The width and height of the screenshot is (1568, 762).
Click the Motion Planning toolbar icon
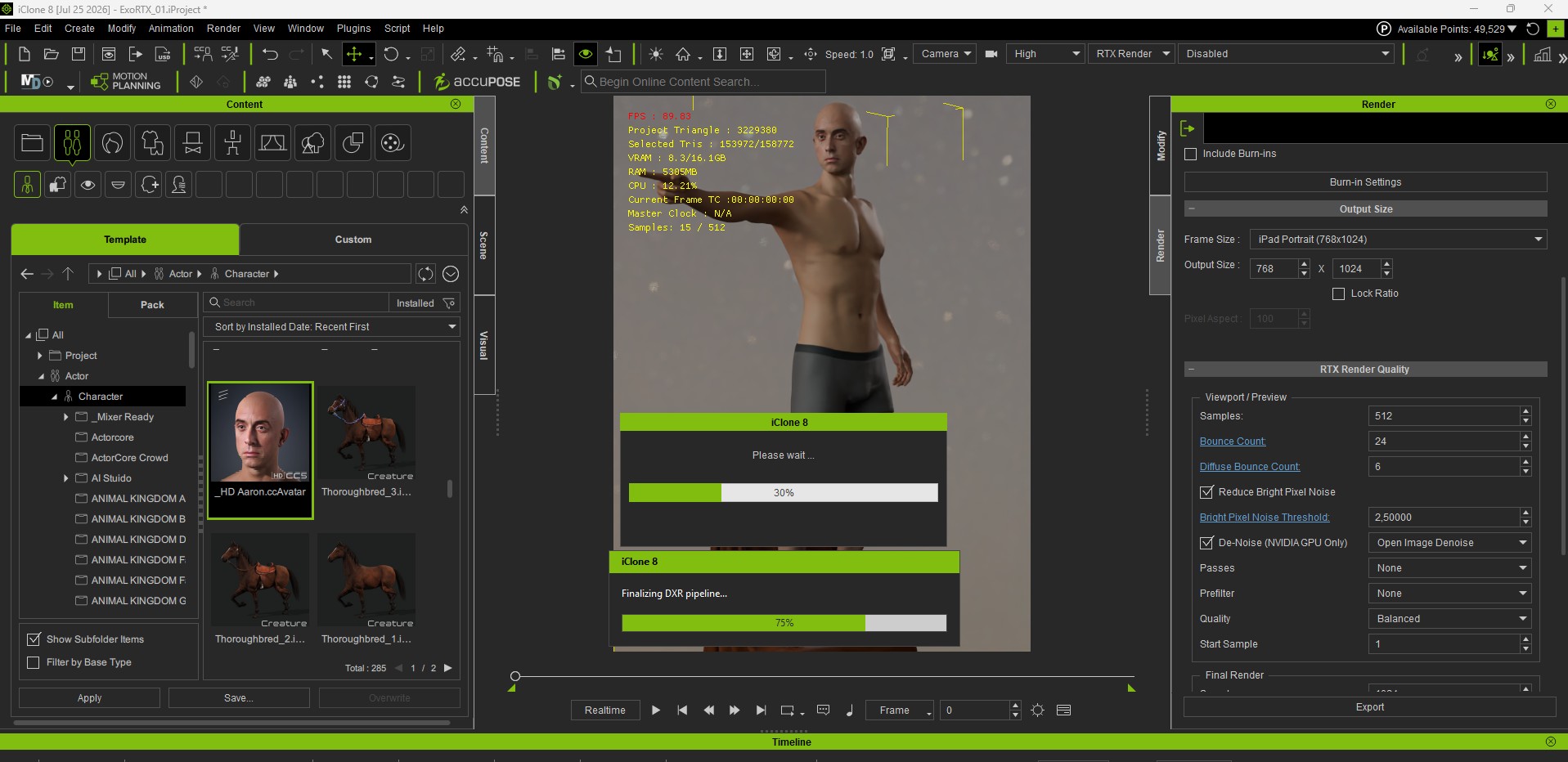pos(125,81)
